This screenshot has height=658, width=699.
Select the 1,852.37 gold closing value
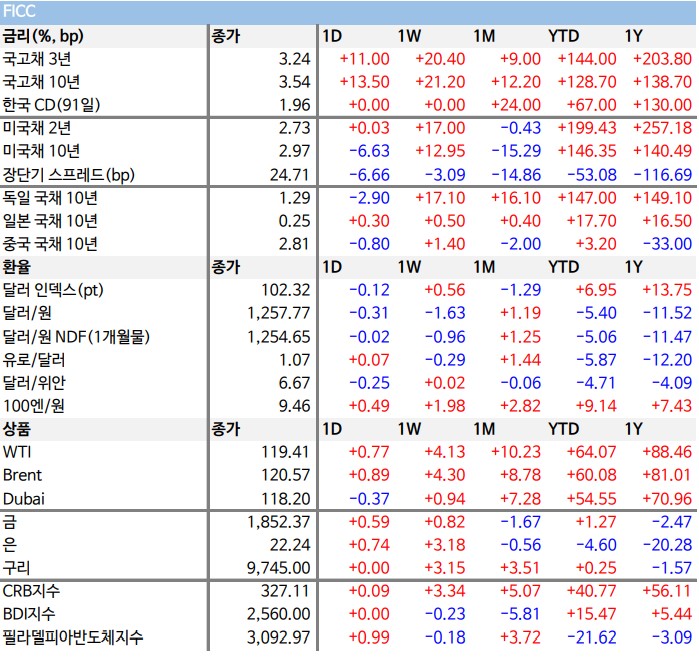click(279, 522)
